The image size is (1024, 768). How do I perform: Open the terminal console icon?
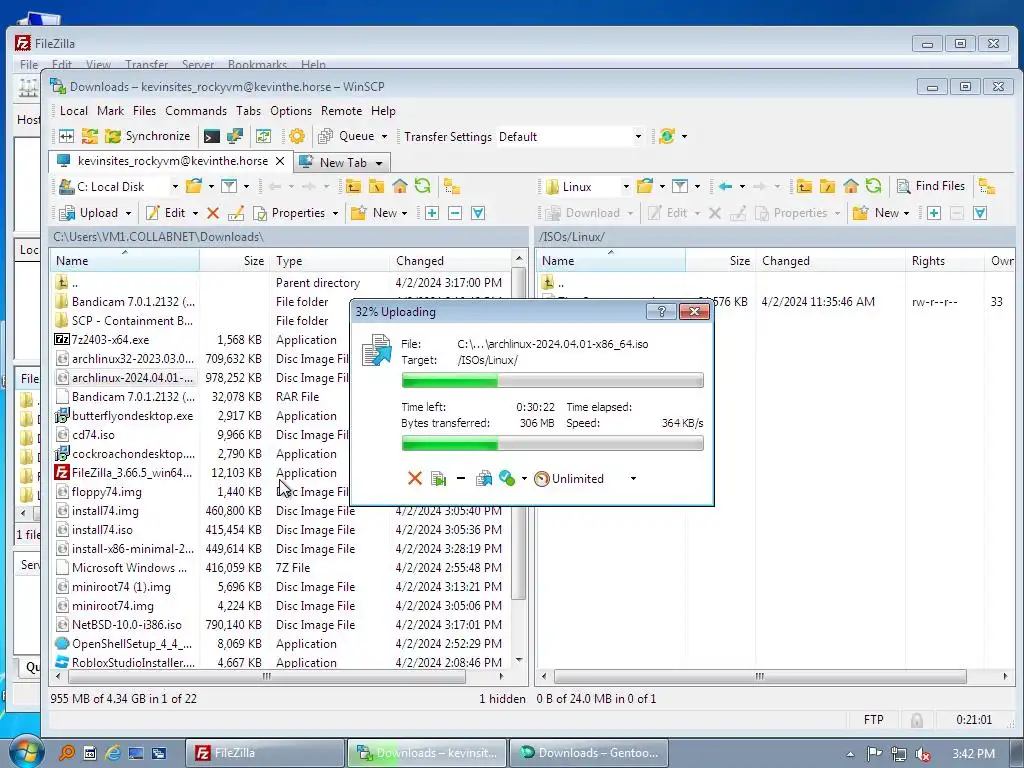(212, 136)
